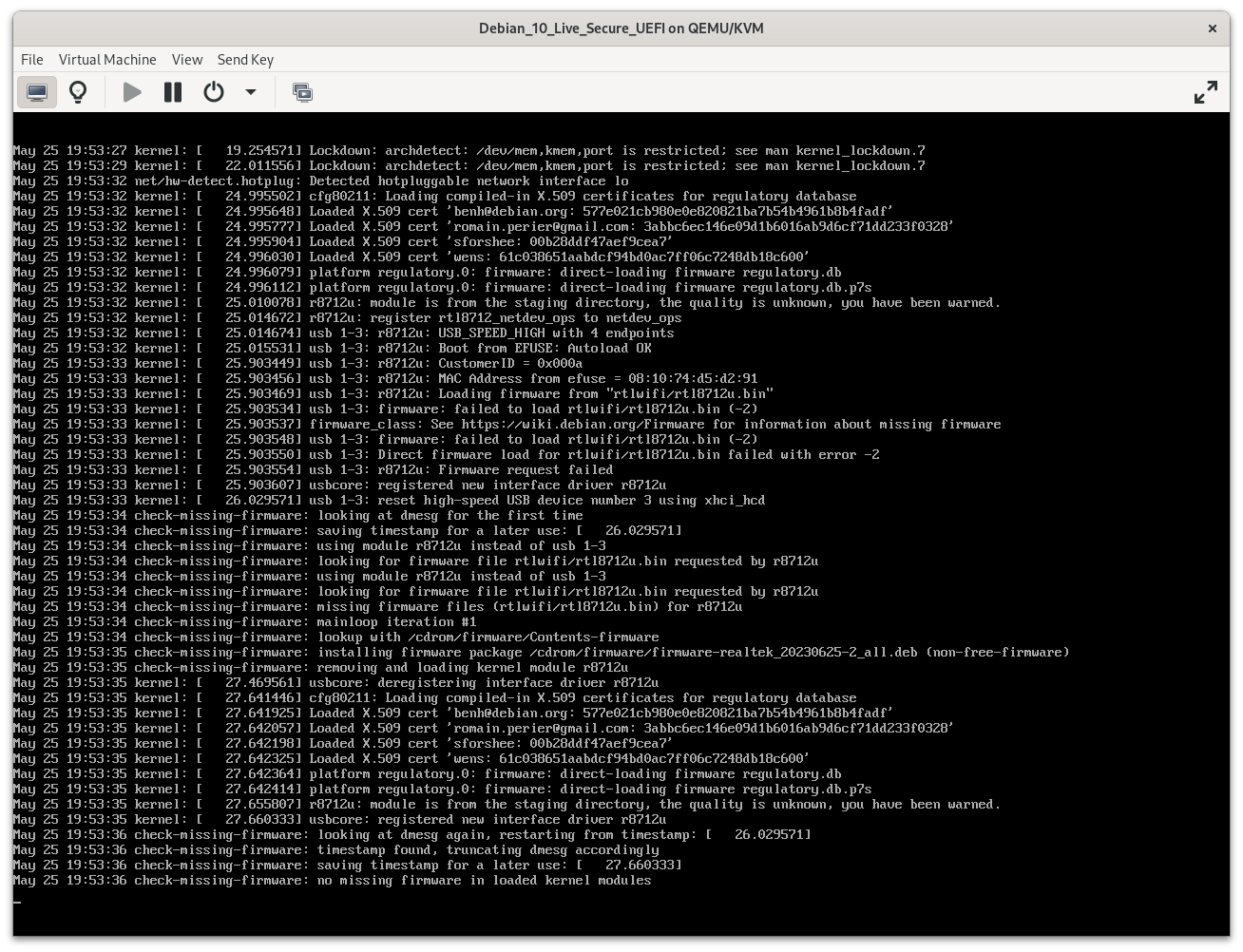This screenshot has height=952, width=1243.
Task: Click "lookup with /cdrom/firmware/Contents-firmware" line
Action: [336, 638]
